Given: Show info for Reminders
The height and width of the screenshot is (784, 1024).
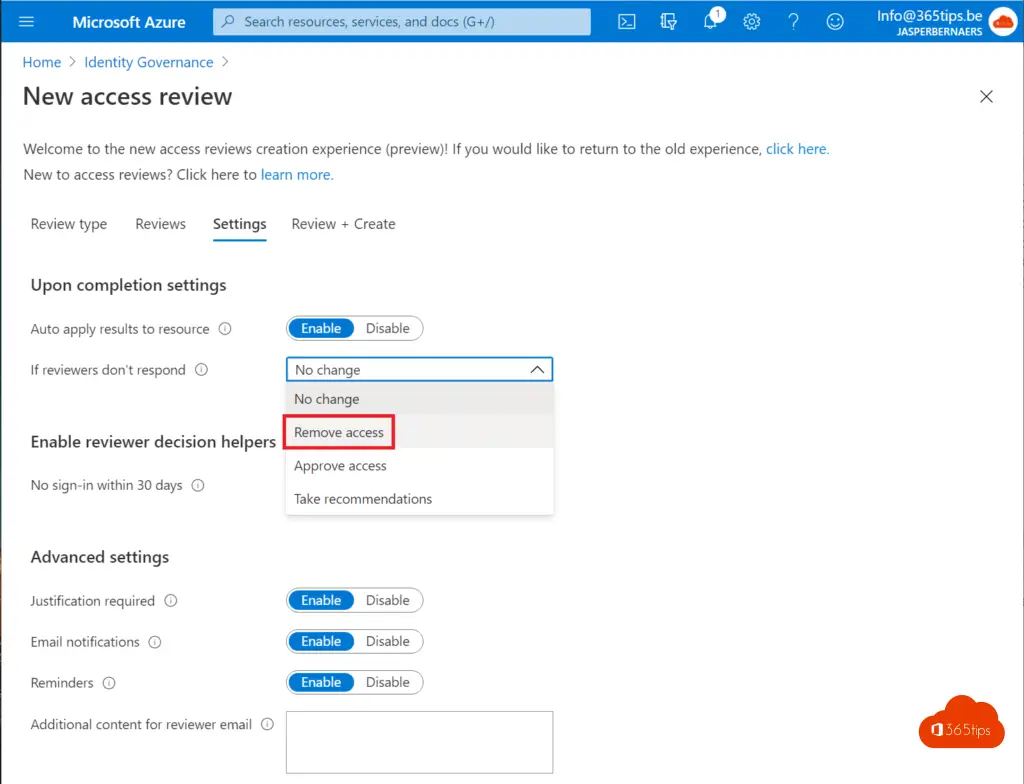Looking at the screenshot, I should [x=109, y=683].
